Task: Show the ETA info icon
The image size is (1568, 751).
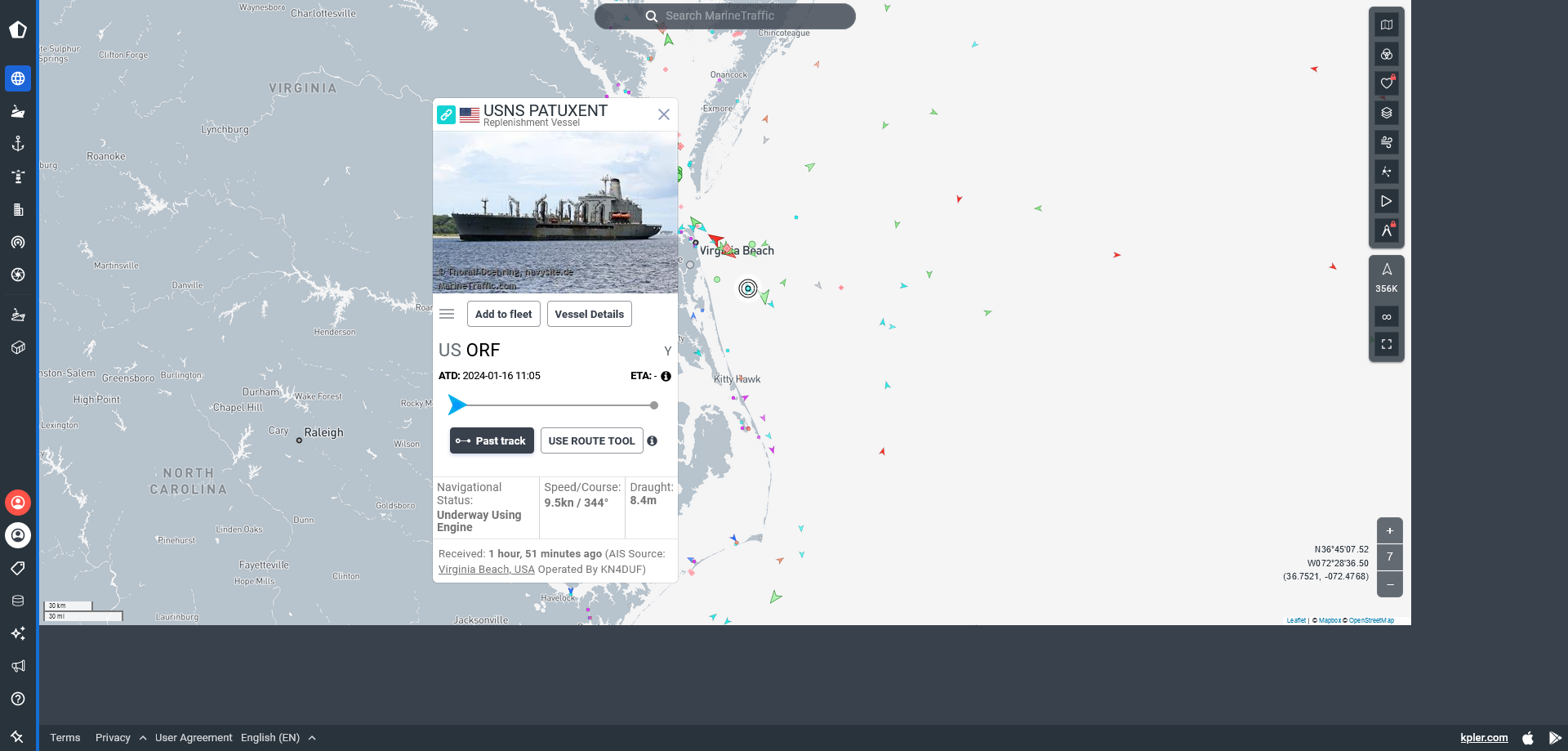Action: point(666,376)
